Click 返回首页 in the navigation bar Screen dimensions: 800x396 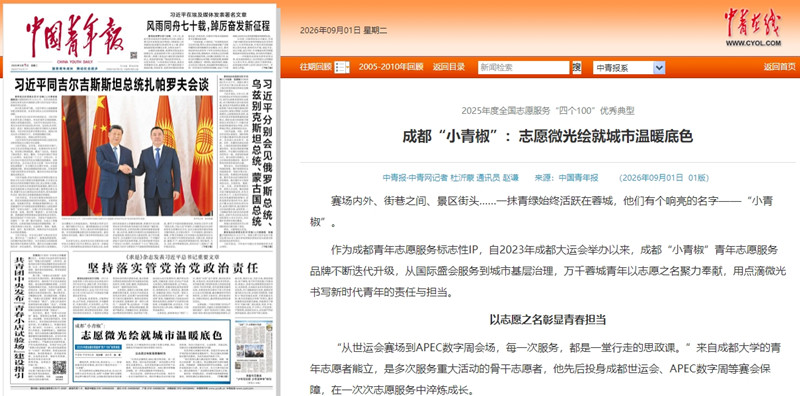780,67
